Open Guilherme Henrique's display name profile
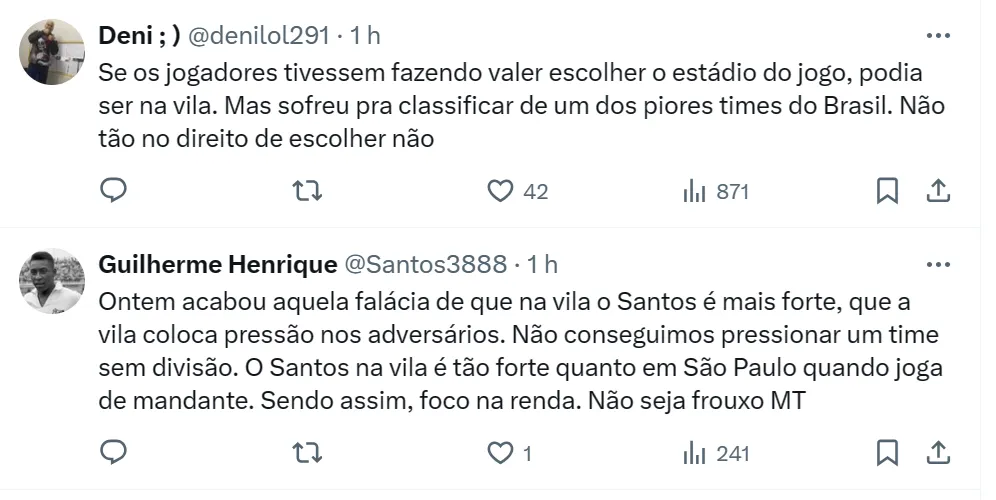 pyautogui.click(x=217, y=265)
